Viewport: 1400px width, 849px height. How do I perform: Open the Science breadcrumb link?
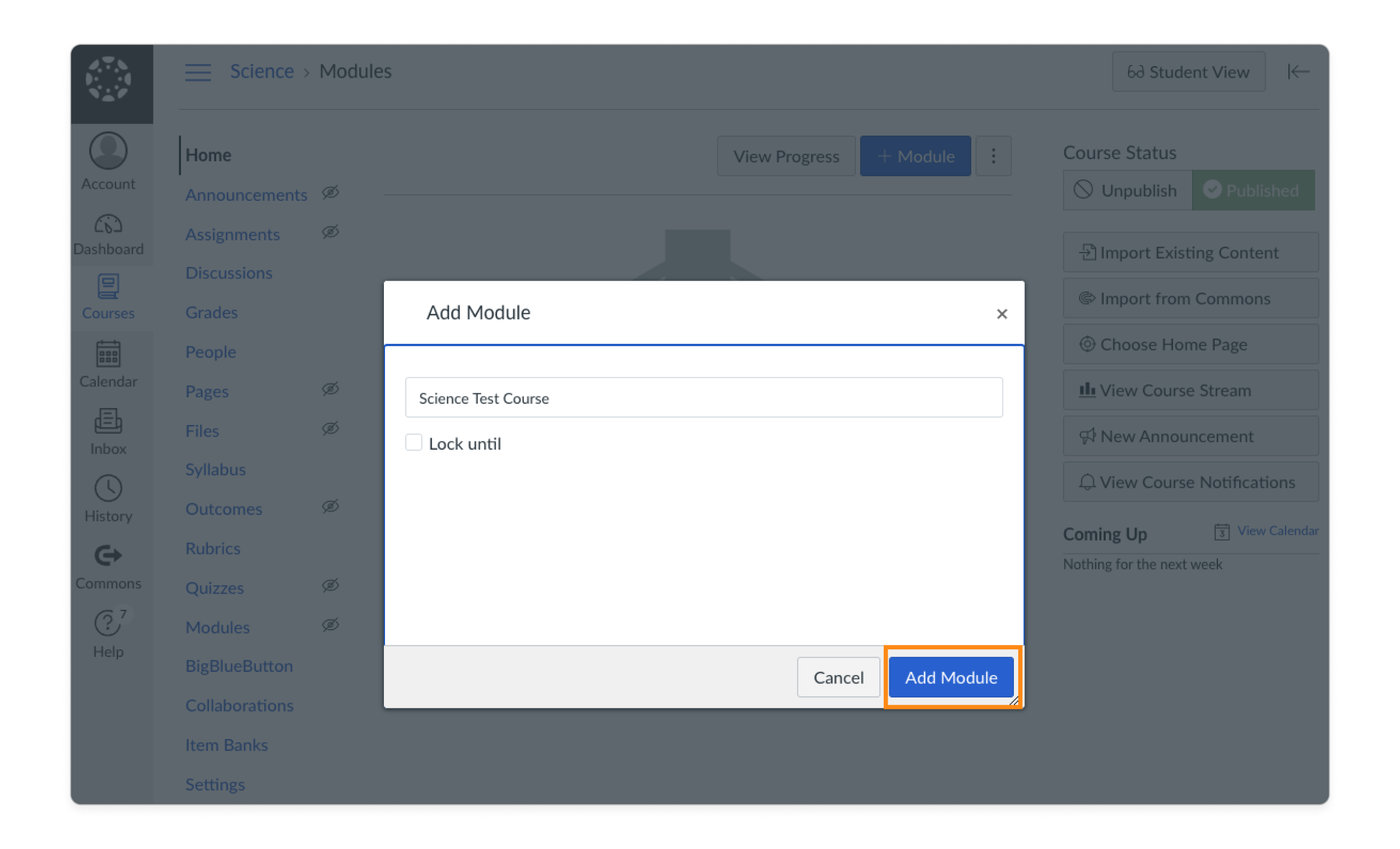[x=262, y=71]
